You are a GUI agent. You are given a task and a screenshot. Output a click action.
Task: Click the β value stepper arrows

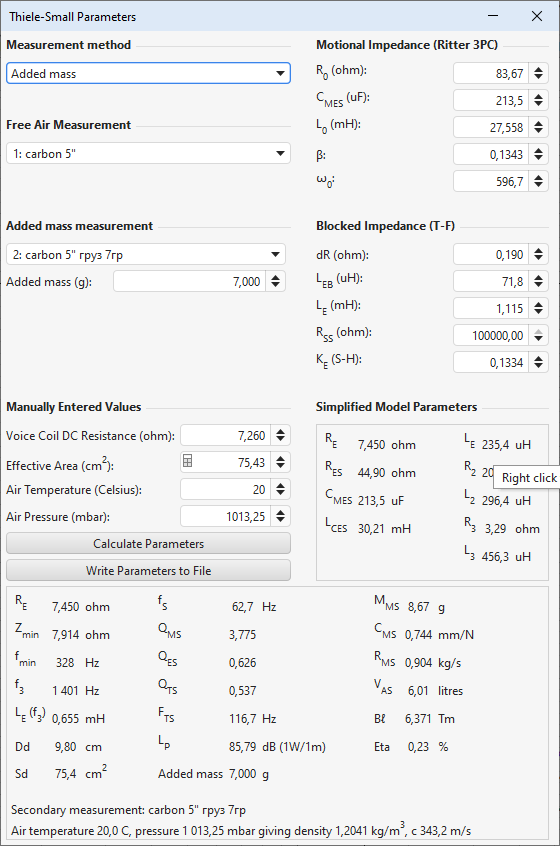[538, 154]
